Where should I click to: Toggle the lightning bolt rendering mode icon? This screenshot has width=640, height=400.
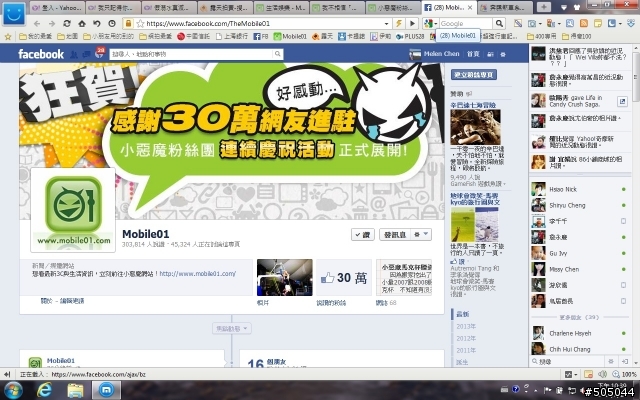(399, 23)
